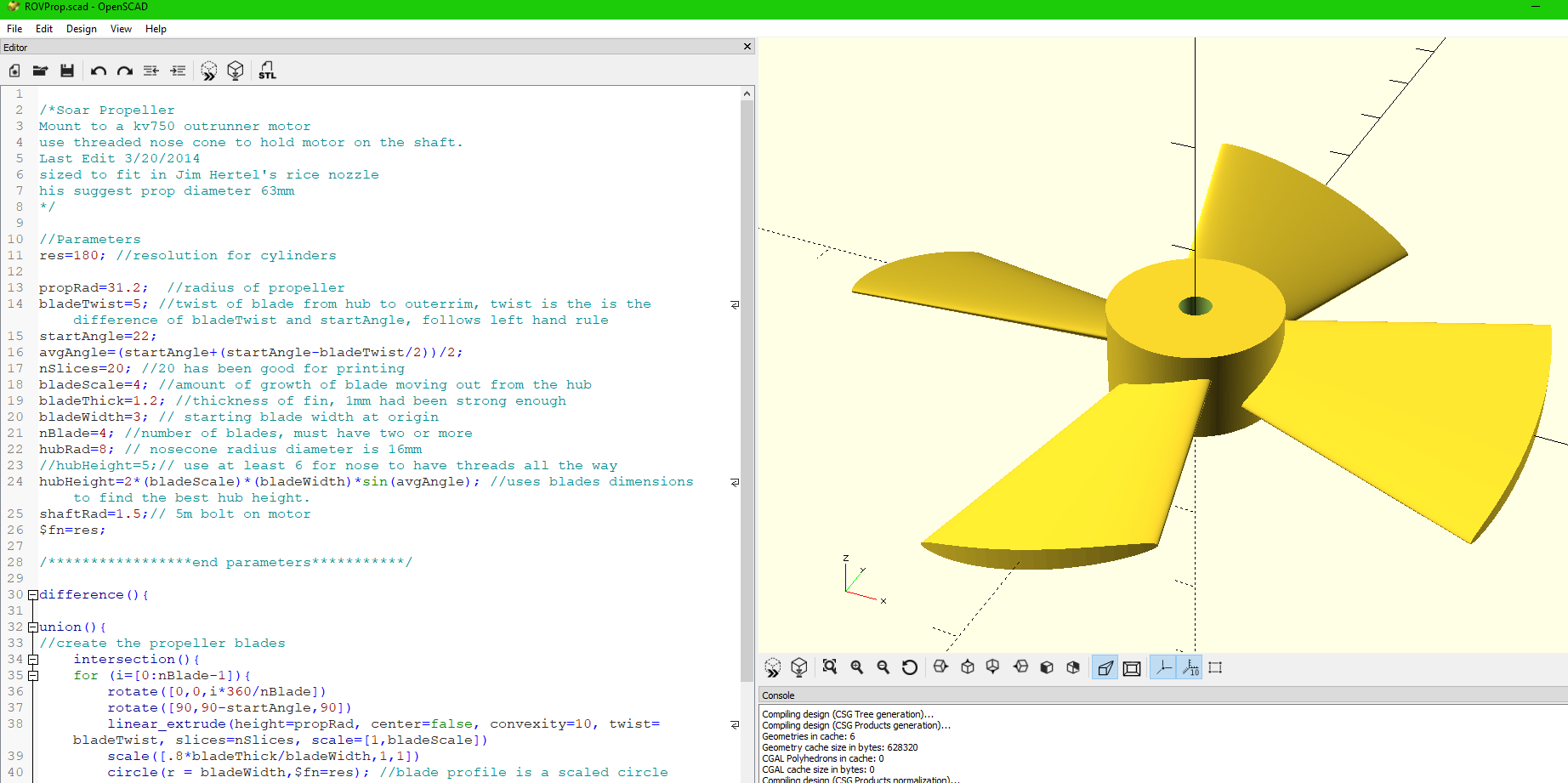
Task: Click the startAngle=22 line
Action: pos(98,337)
